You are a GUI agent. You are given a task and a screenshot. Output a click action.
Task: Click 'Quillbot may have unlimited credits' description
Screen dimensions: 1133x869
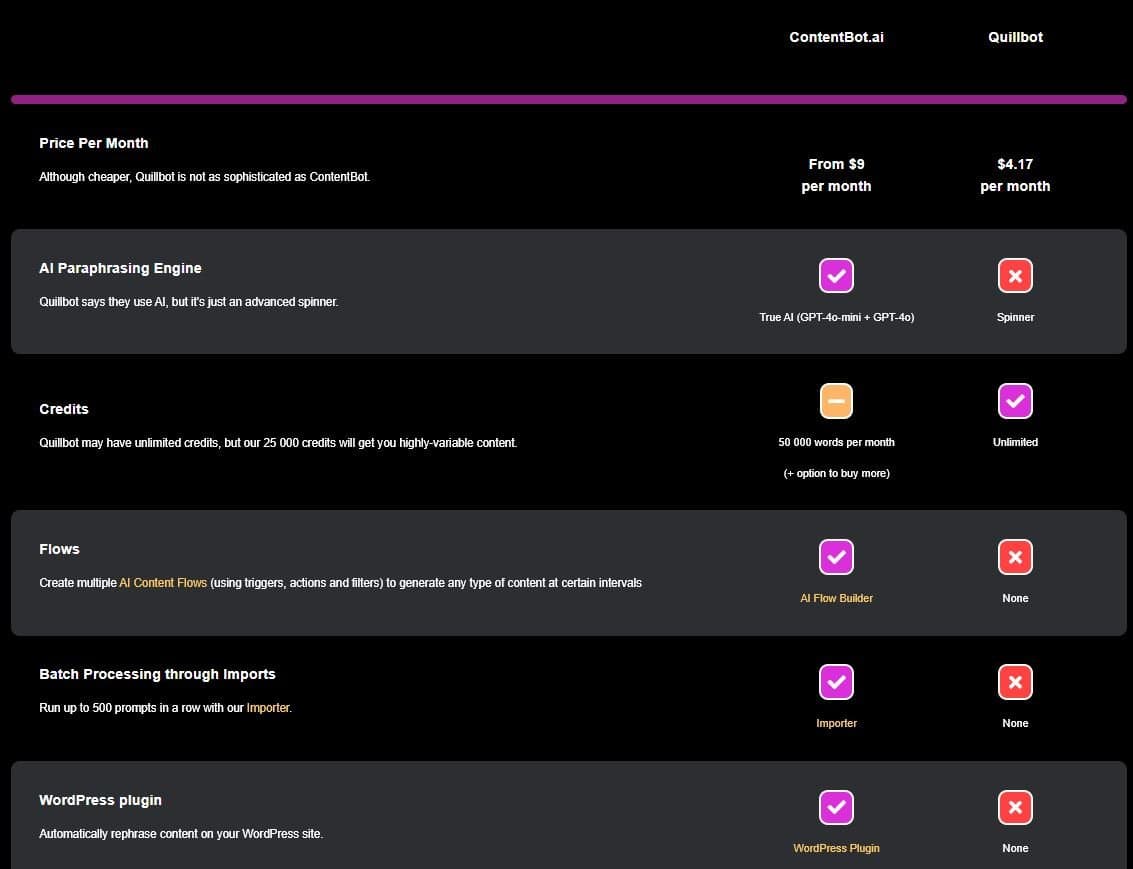pyautogui.click(x=278, y=443)
